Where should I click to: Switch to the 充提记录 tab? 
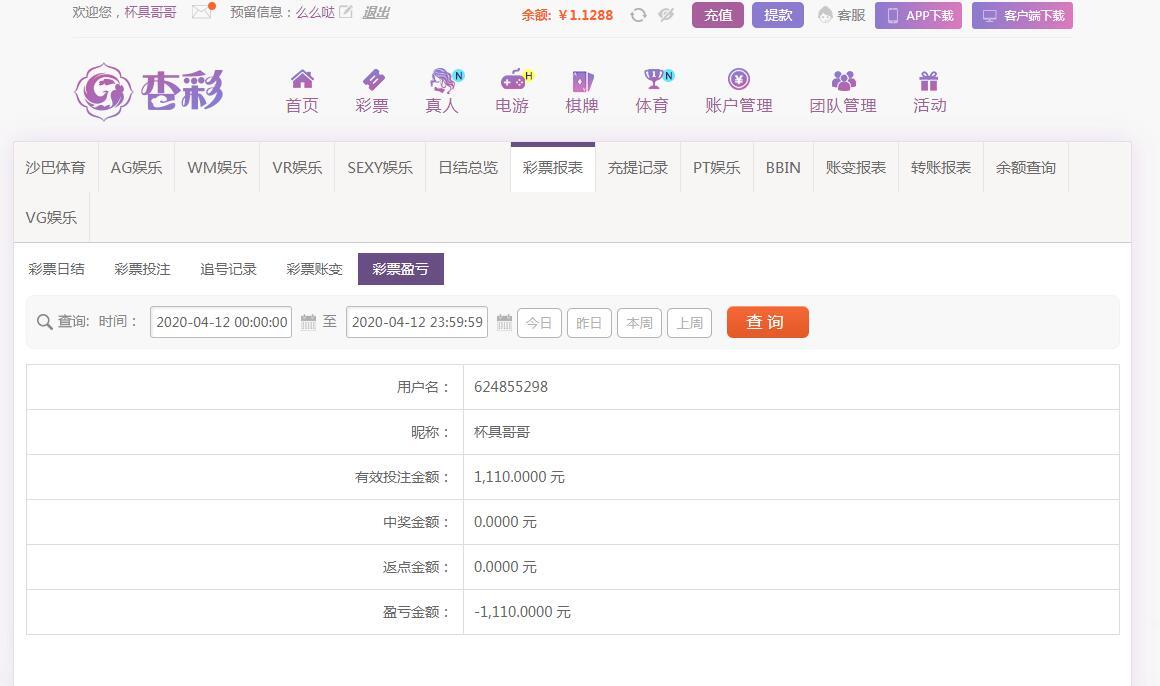click(638, 168)
